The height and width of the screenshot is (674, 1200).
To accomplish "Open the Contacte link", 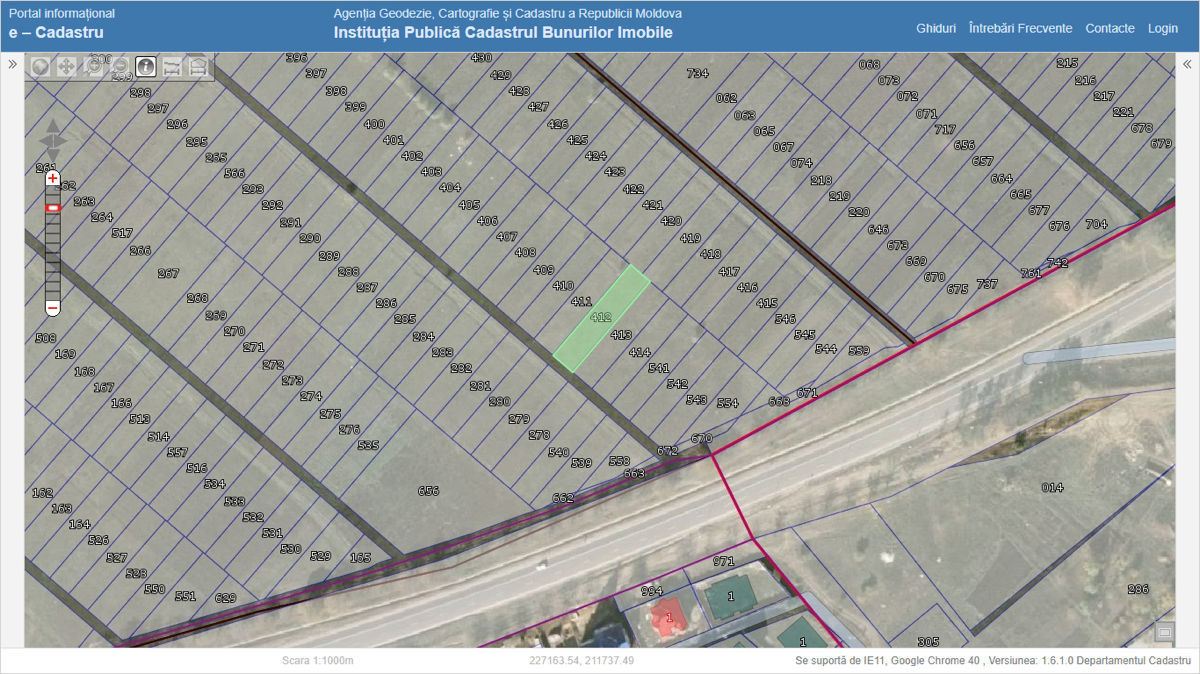I will coord(1110,29).
